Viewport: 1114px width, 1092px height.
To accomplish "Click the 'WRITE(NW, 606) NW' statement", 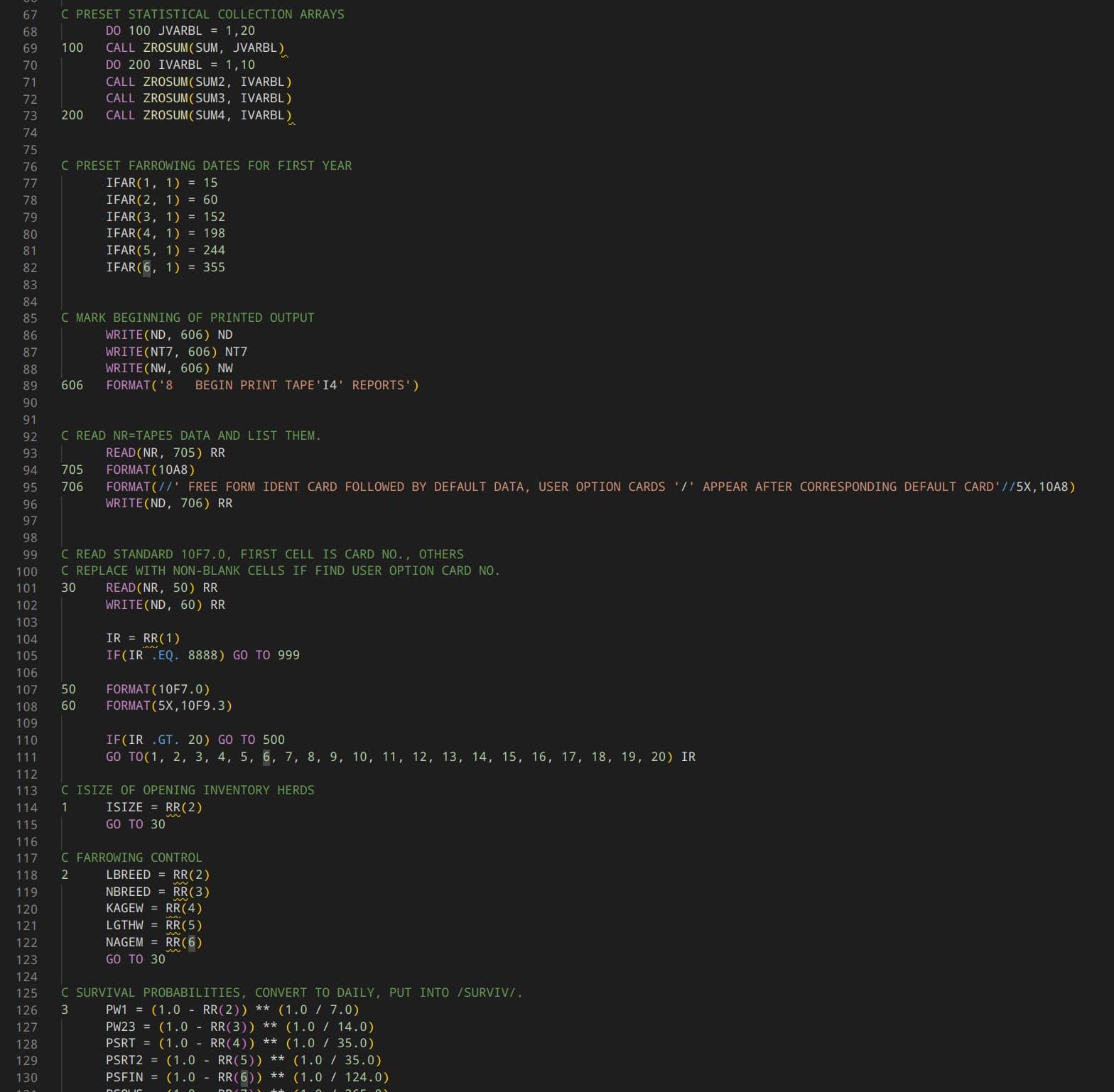I will click(x=169, y=368).
